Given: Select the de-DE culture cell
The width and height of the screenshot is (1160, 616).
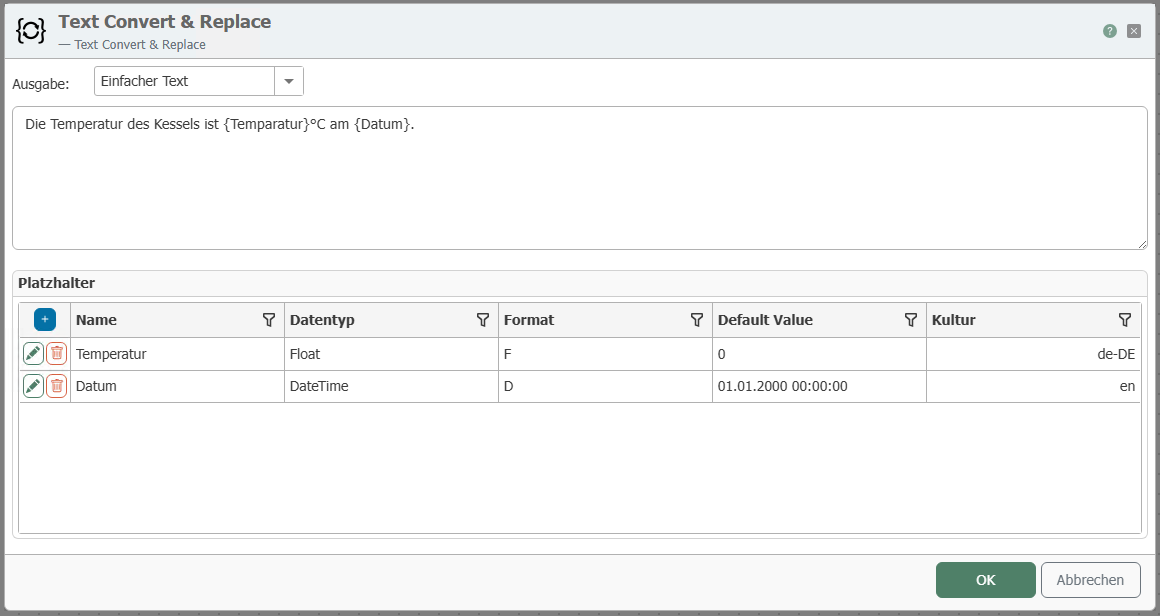Looking at the screenshot, I should click(x=1033, y=353).
